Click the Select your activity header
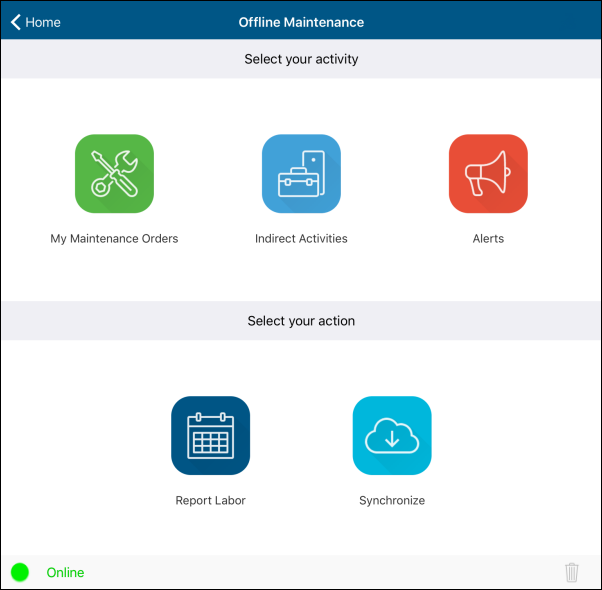 [x=301, y=59]
